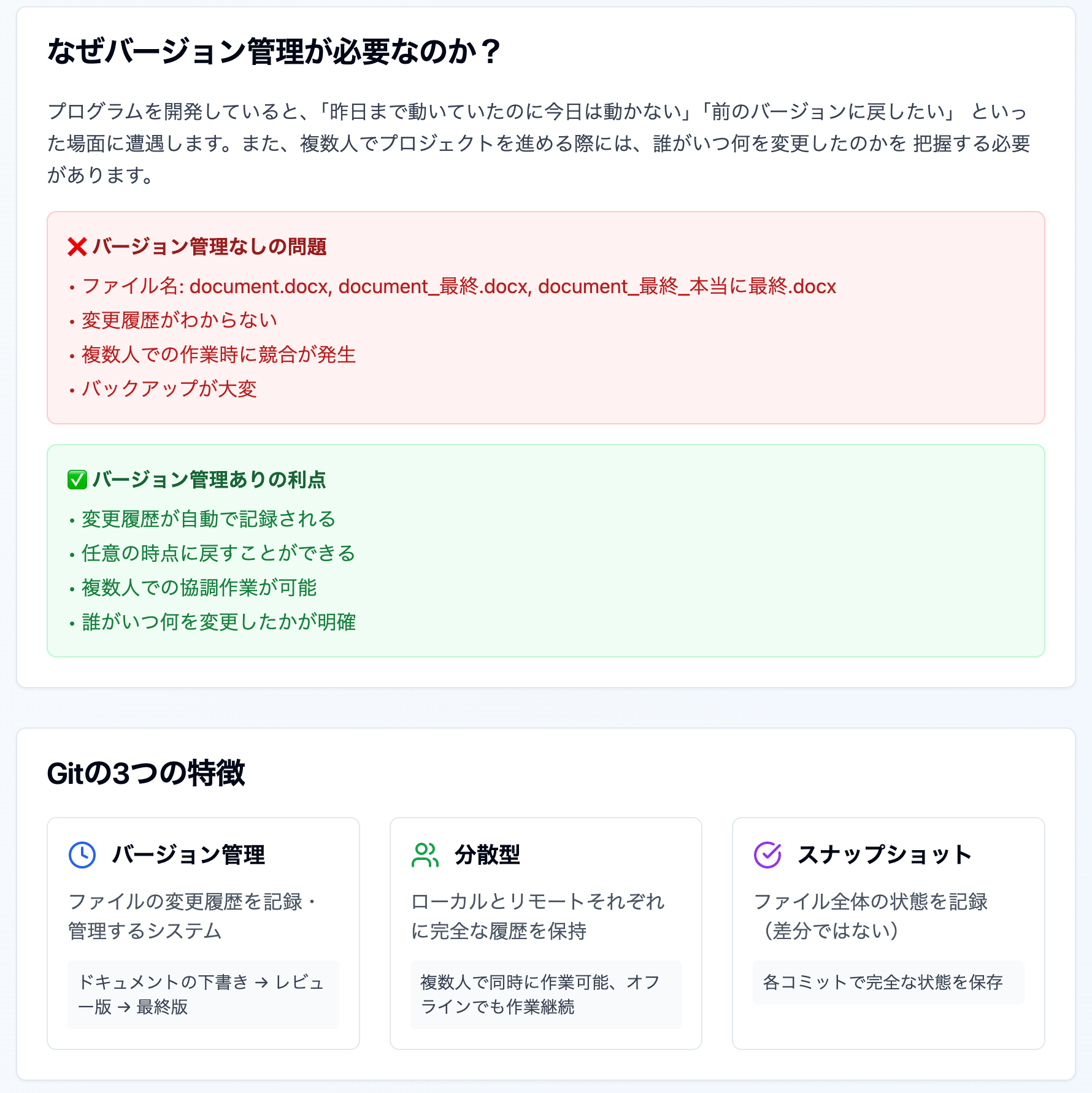The image size is (1092, 1093).
Task: Click the red X icon beside バージョン管理なしの問題
Action: [x=77, y=247]
